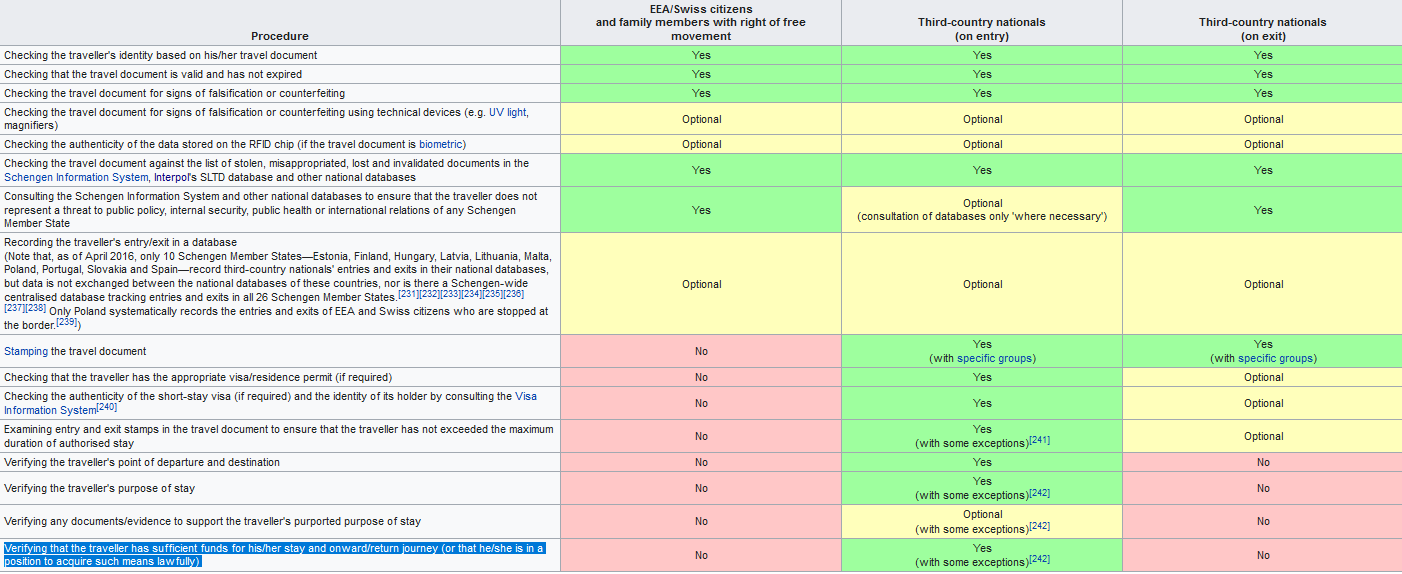This screenshot has height=574, width=1402.
Task: Click 'Checking the traveller's identity' row text
Action: 161,55
